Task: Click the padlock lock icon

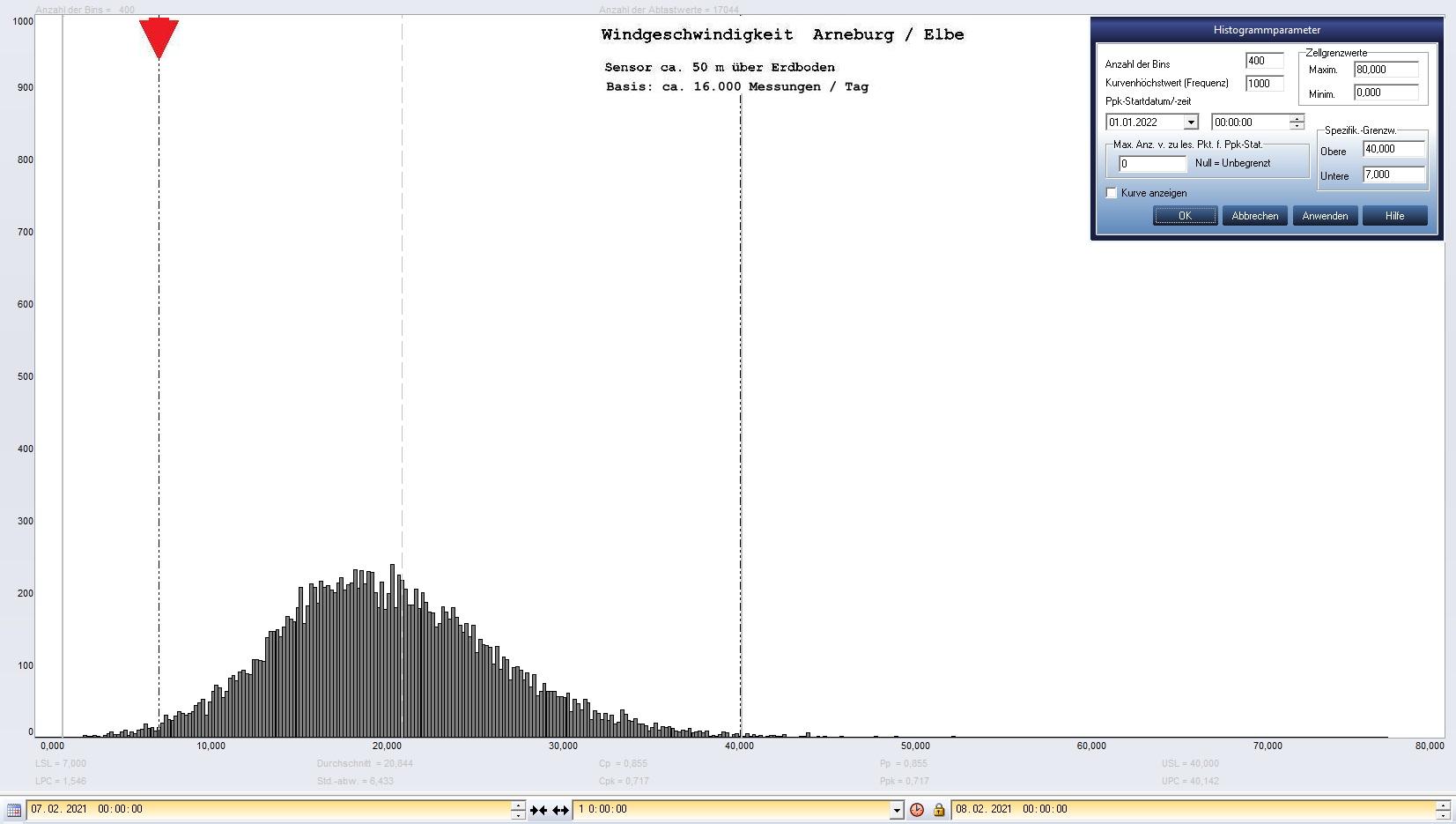Action: click(x=938, y=810)
